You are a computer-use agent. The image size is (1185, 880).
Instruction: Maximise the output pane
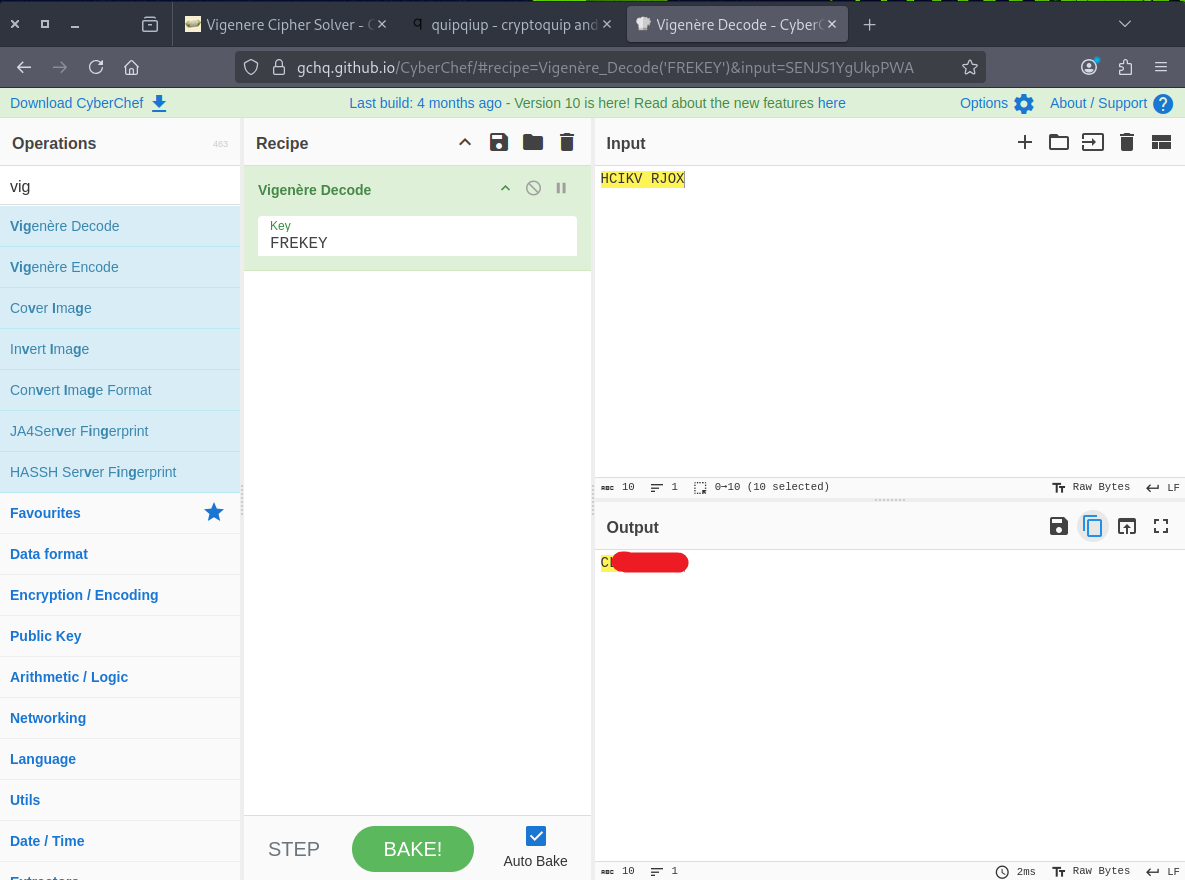(x=1161, y=526)
